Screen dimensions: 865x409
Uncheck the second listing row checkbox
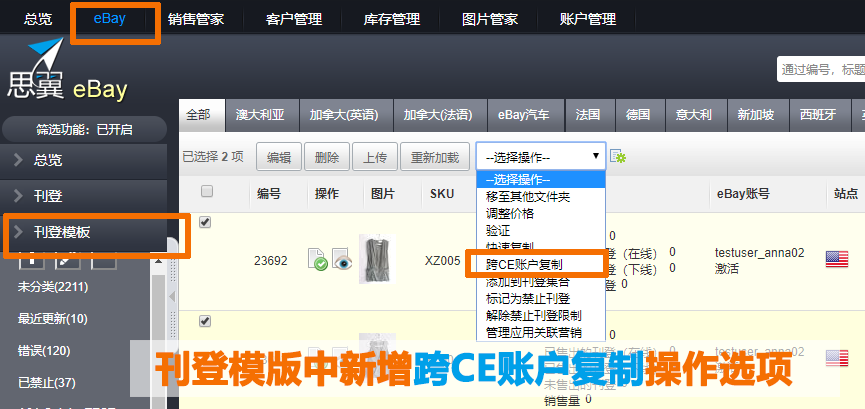point(205,321)
